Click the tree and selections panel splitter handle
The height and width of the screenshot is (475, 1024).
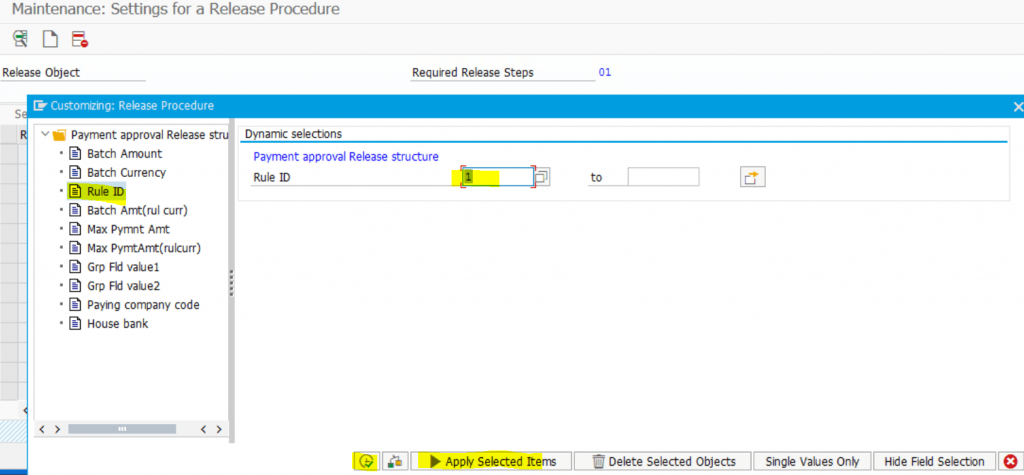(231, 284)
